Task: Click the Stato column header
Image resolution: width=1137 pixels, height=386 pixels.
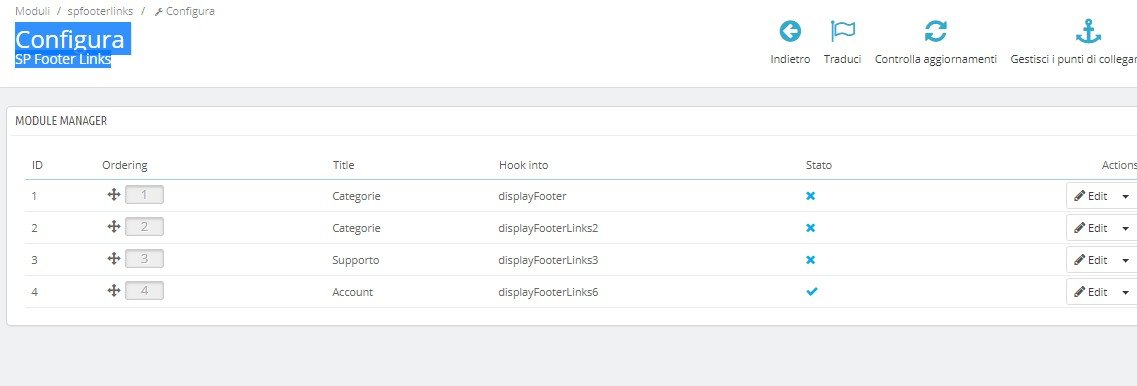Action: pos(819,165)
